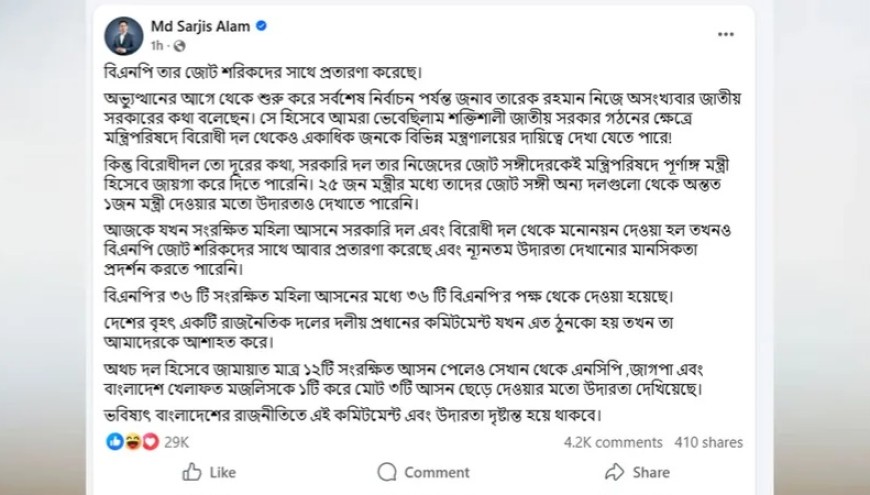The height and width of the screenshot is (495, 870).
Task: Click the public globe privacy icon
Action: coord(178,47)
